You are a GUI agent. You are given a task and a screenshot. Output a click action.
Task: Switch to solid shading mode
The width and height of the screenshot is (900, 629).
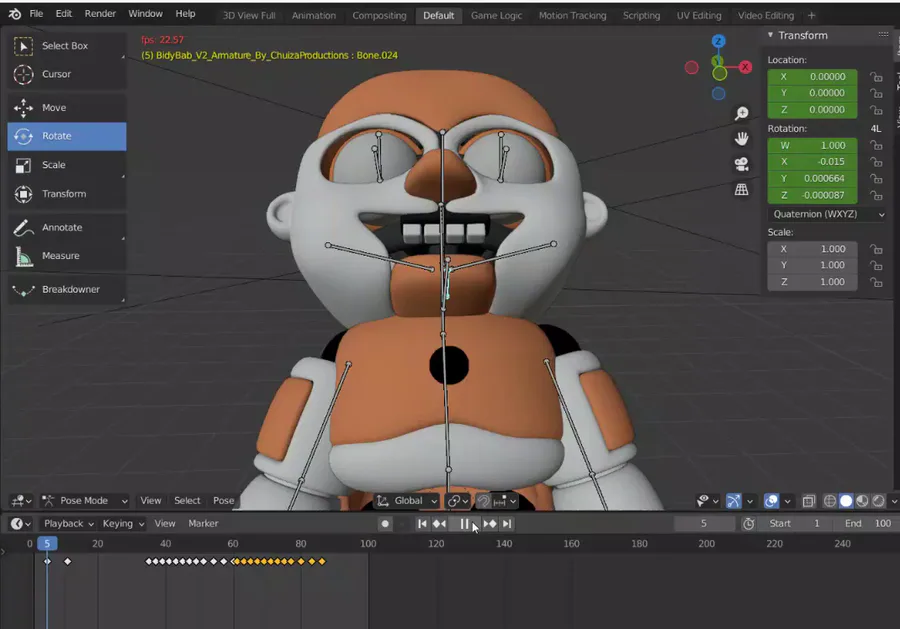[x=846, y=502]
